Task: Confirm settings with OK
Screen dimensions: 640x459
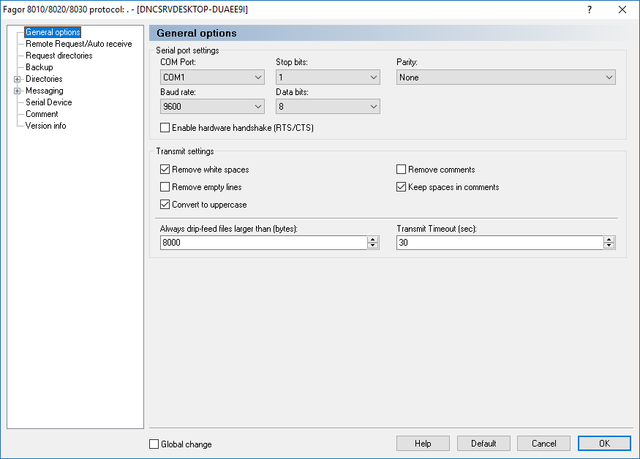Action: coord(604,443)
